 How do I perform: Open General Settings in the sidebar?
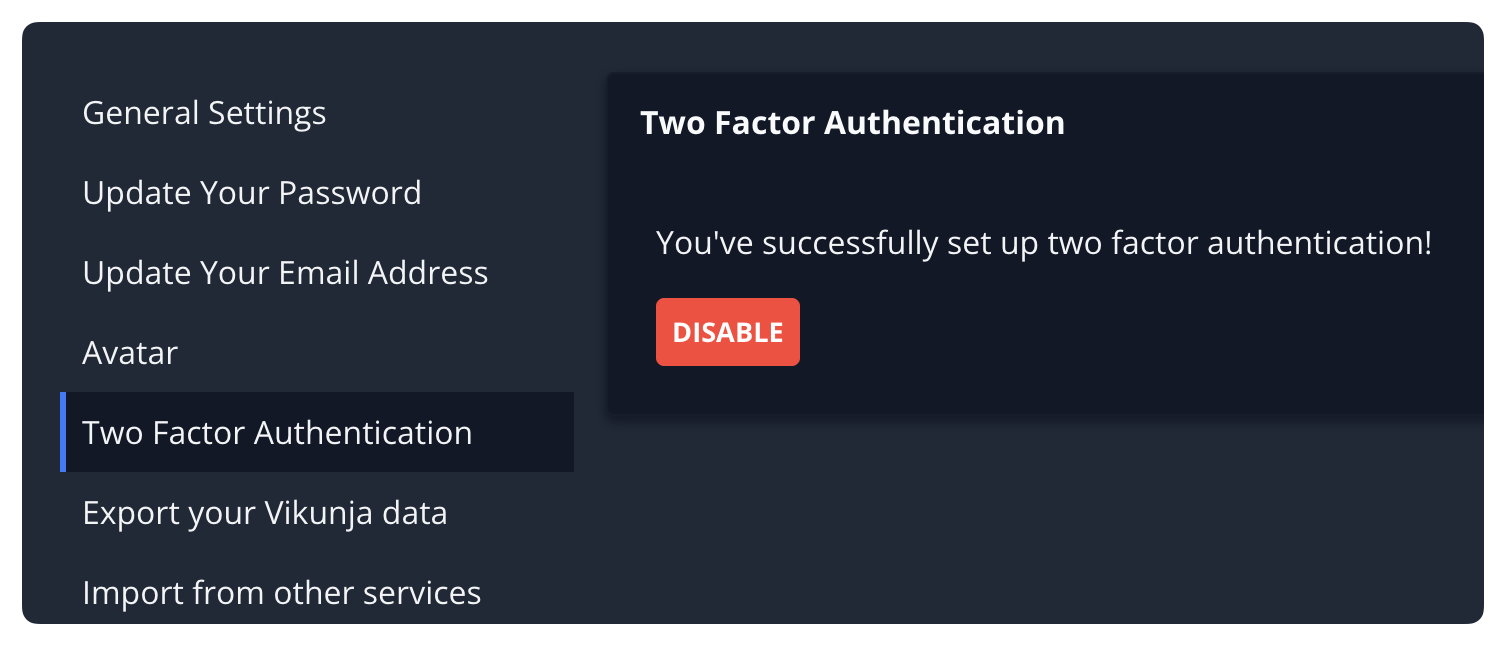204,113
